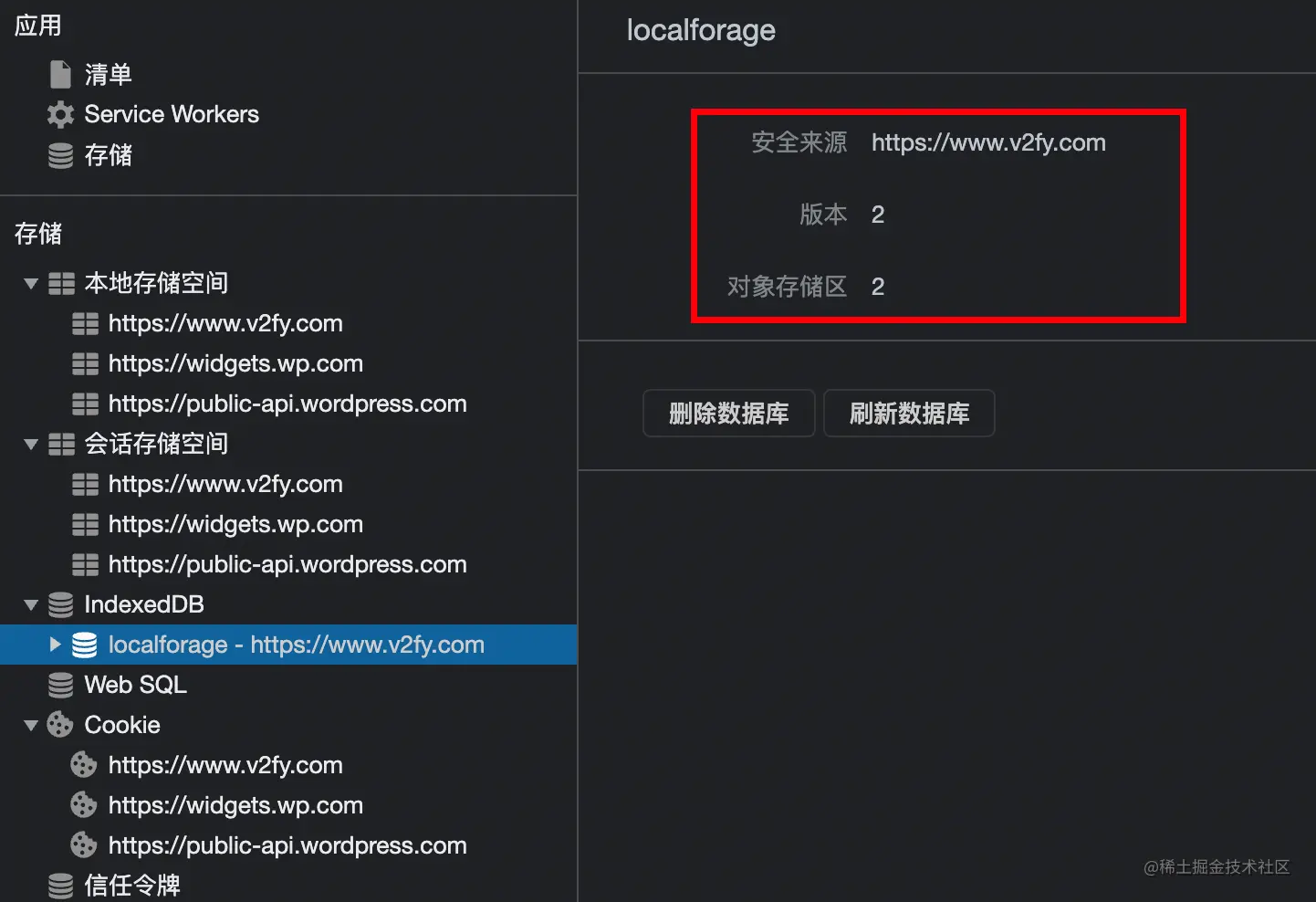Collapse the 本地存储空间 section
1316x902 pixels.
30,283
